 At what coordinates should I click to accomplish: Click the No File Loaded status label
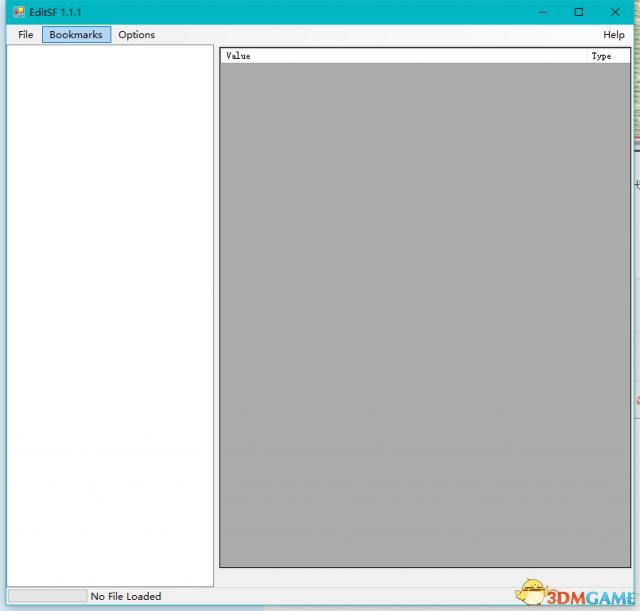[126, 596]
